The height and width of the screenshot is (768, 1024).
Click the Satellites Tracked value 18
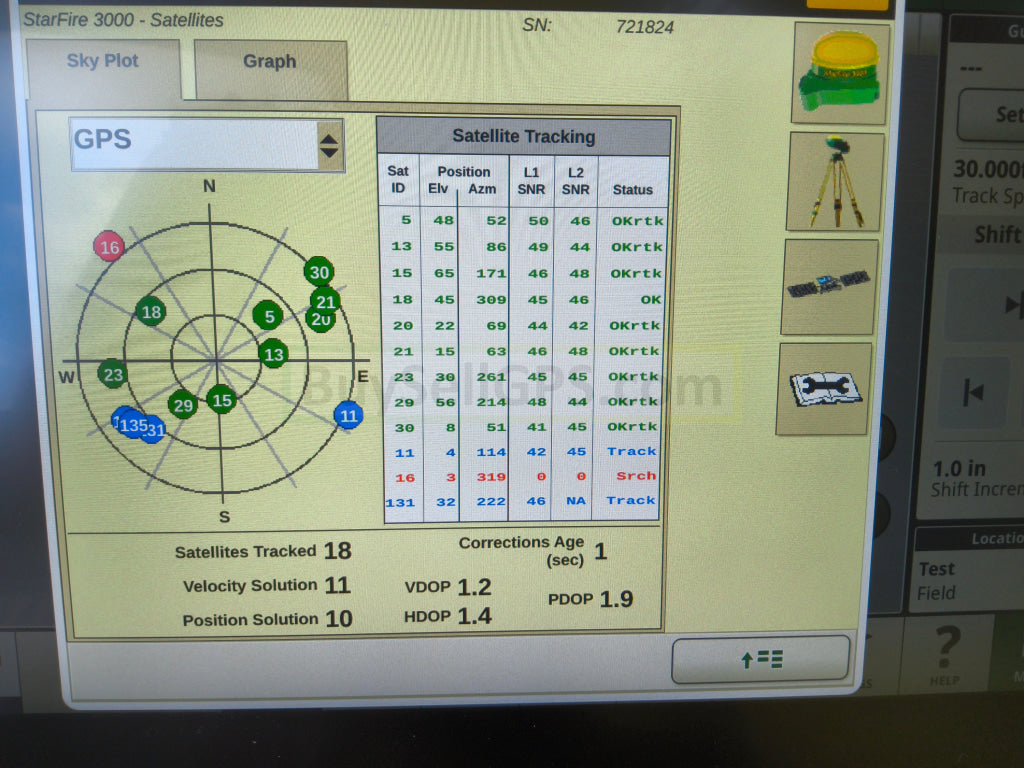[x=338, y=551]
